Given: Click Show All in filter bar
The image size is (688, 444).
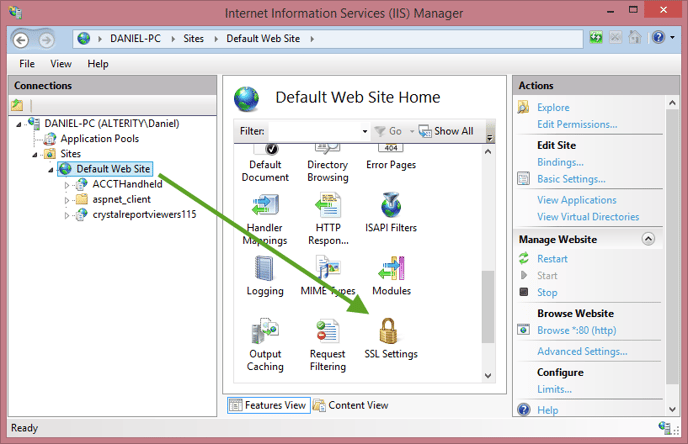Looking at the screenshot, I should [x=446, y=131].
